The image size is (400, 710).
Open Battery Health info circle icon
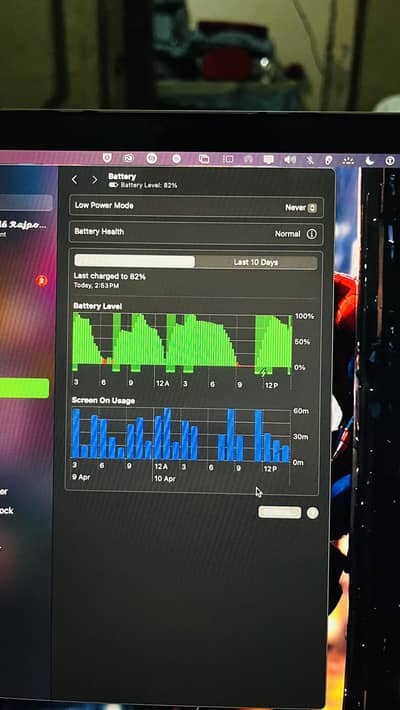click(312, 234)
